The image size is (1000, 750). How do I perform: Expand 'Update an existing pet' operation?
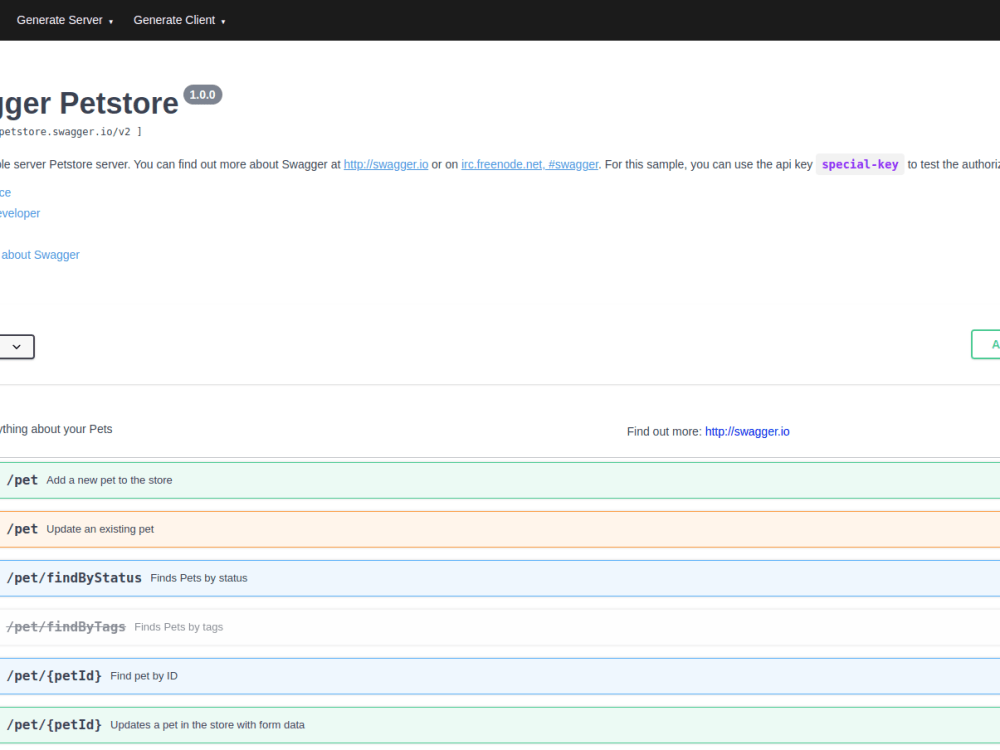500,529
